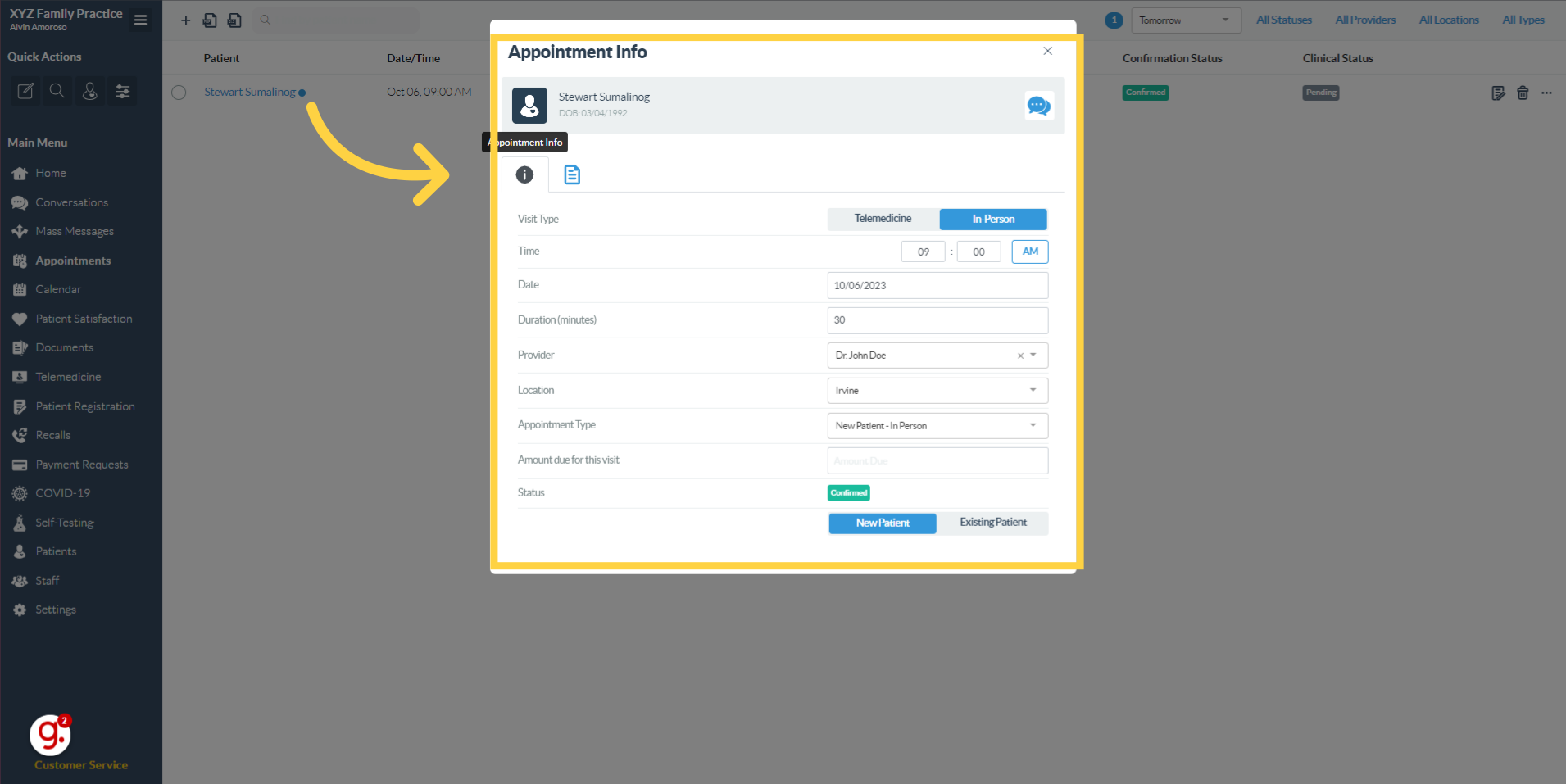Select the Appointment Info tab icon
Image resolution: width=1566 pixels, height=784 pixels.
click(524, 174)
